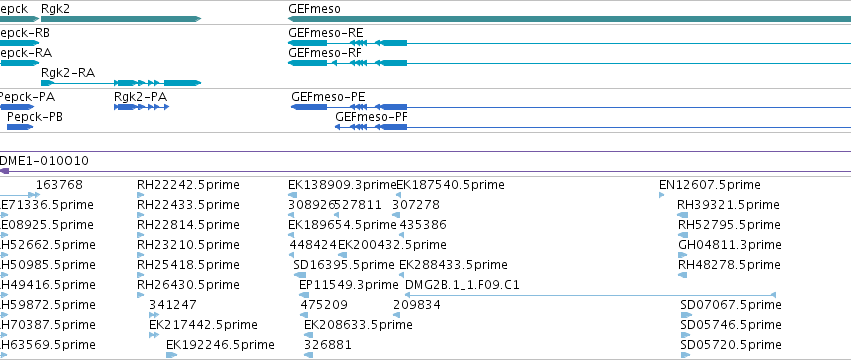Click the Rgk2-PA protein glyph
Viewport: 851px width, 360px height.
point(142,107)
